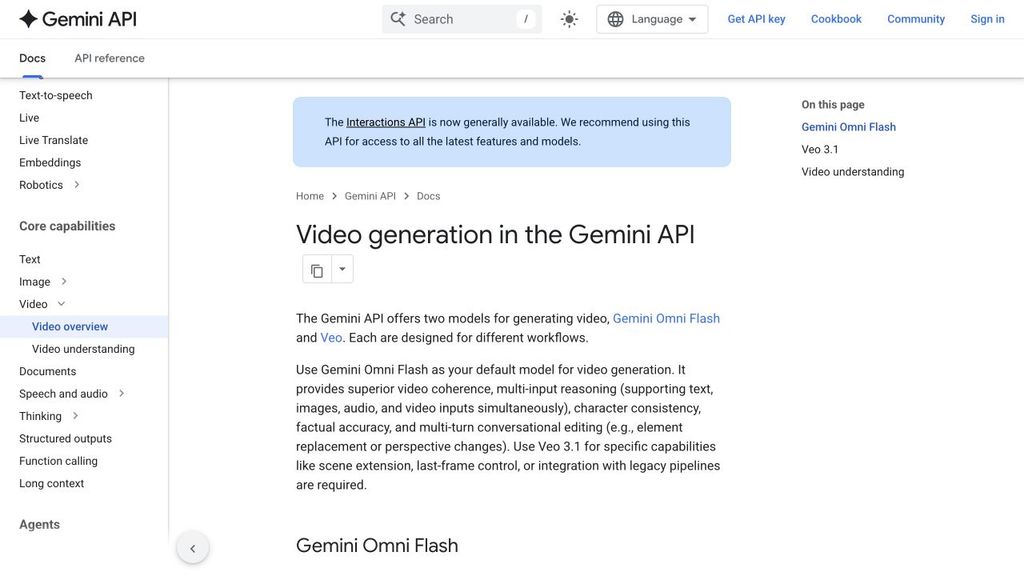Viewport: 1024px width, 576px height.
Task: Open the Cookbook link
Action: 836,19
